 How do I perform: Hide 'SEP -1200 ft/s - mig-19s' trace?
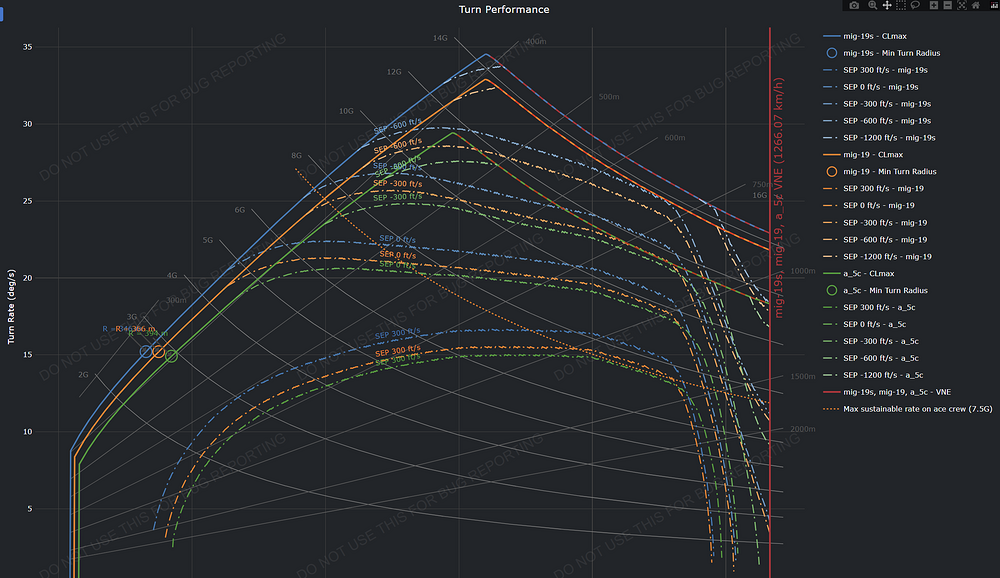point(887,137)
